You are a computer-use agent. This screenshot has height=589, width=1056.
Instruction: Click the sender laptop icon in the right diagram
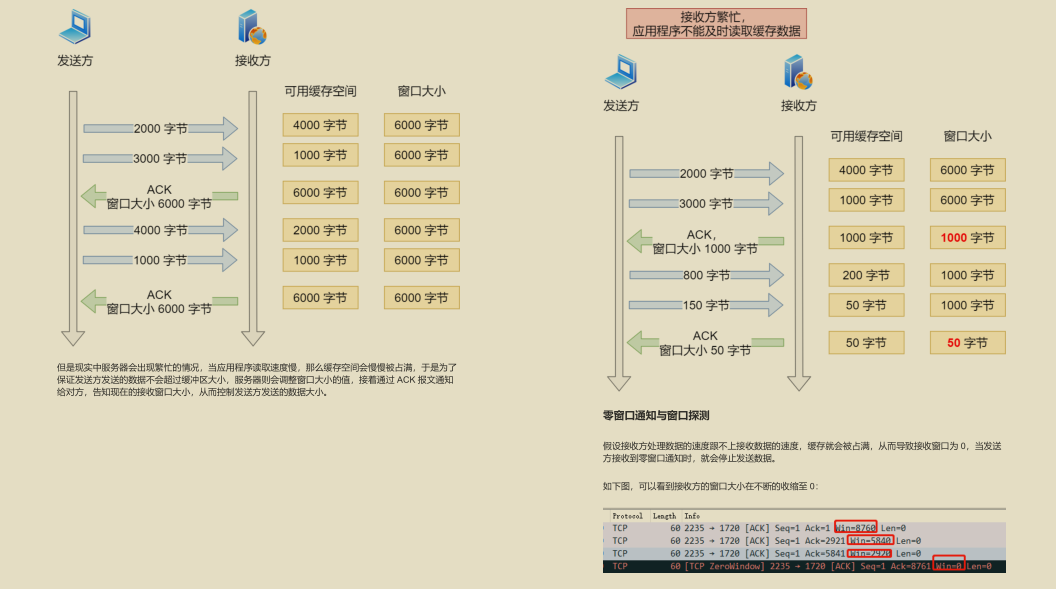[x=621, y=72]
